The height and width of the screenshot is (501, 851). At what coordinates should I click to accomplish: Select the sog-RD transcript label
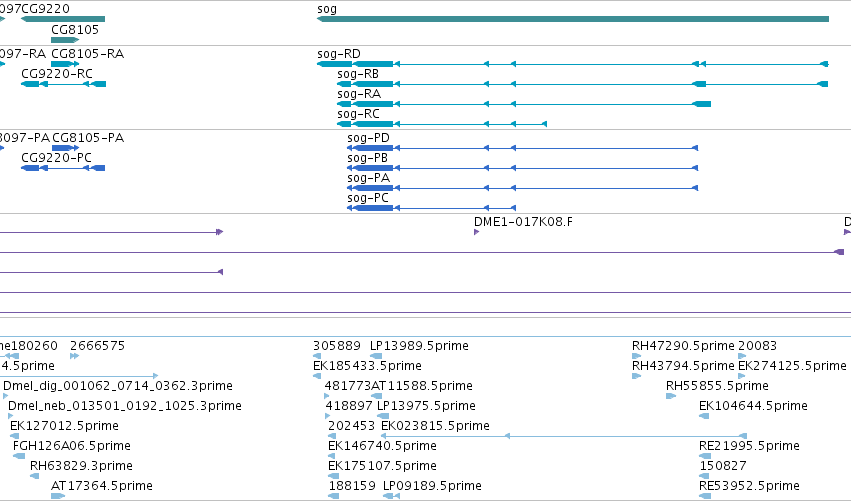pyautogui.click(x=339, y=54)
